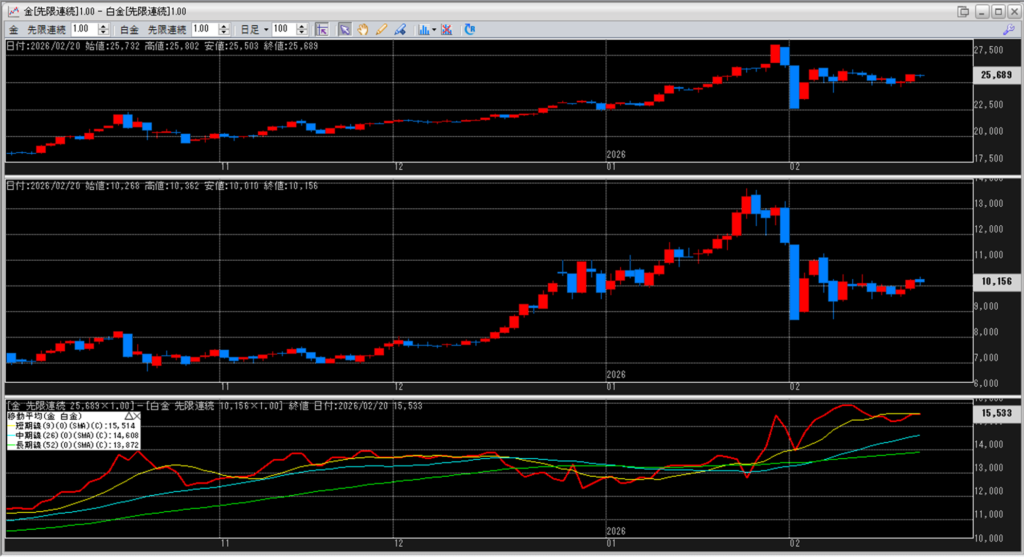Choose the pencil drawing tool

[381, 29]
